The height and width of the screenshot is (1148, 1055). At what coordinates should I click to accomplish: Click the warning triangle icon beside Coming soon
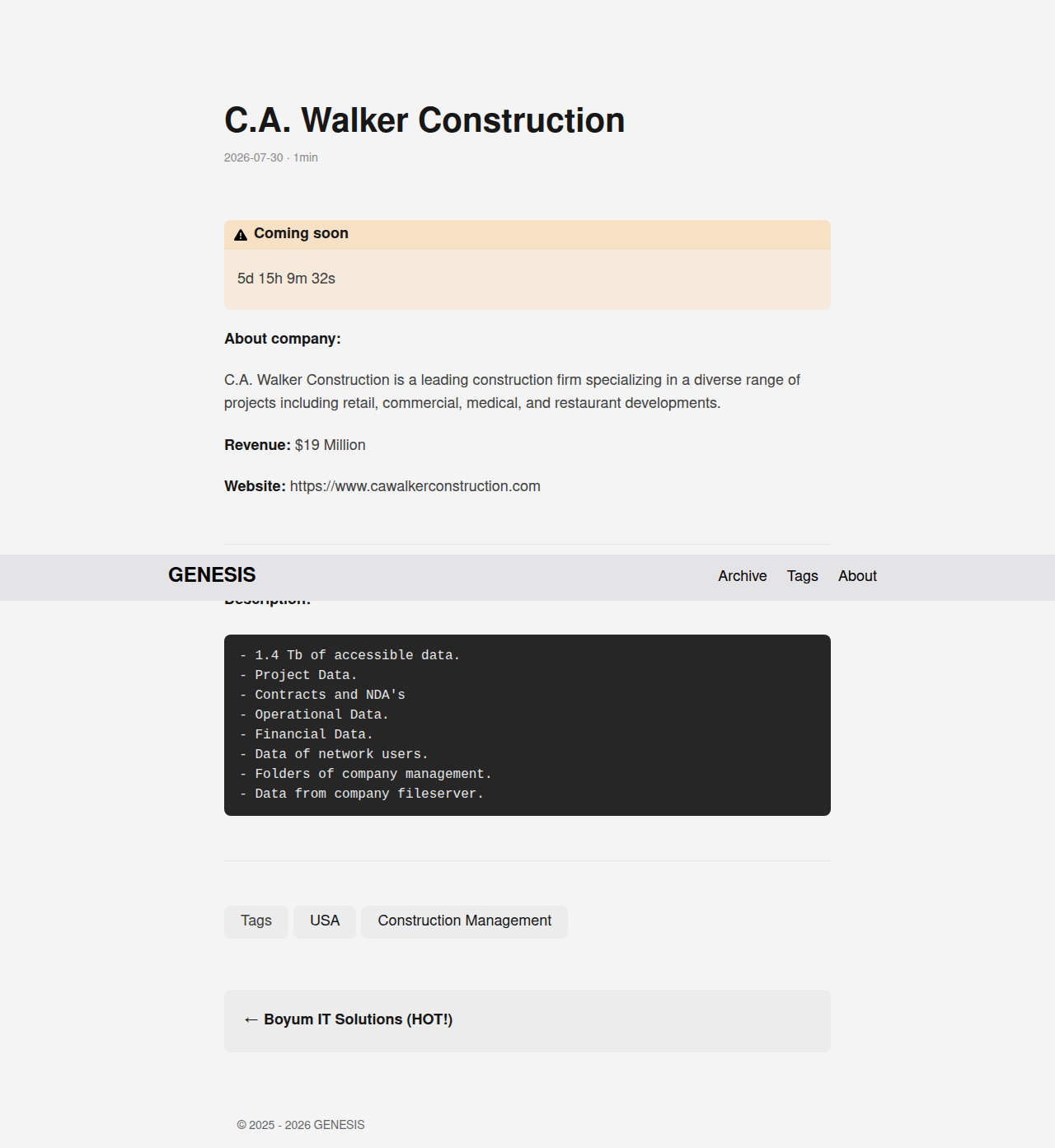[241, 235]
